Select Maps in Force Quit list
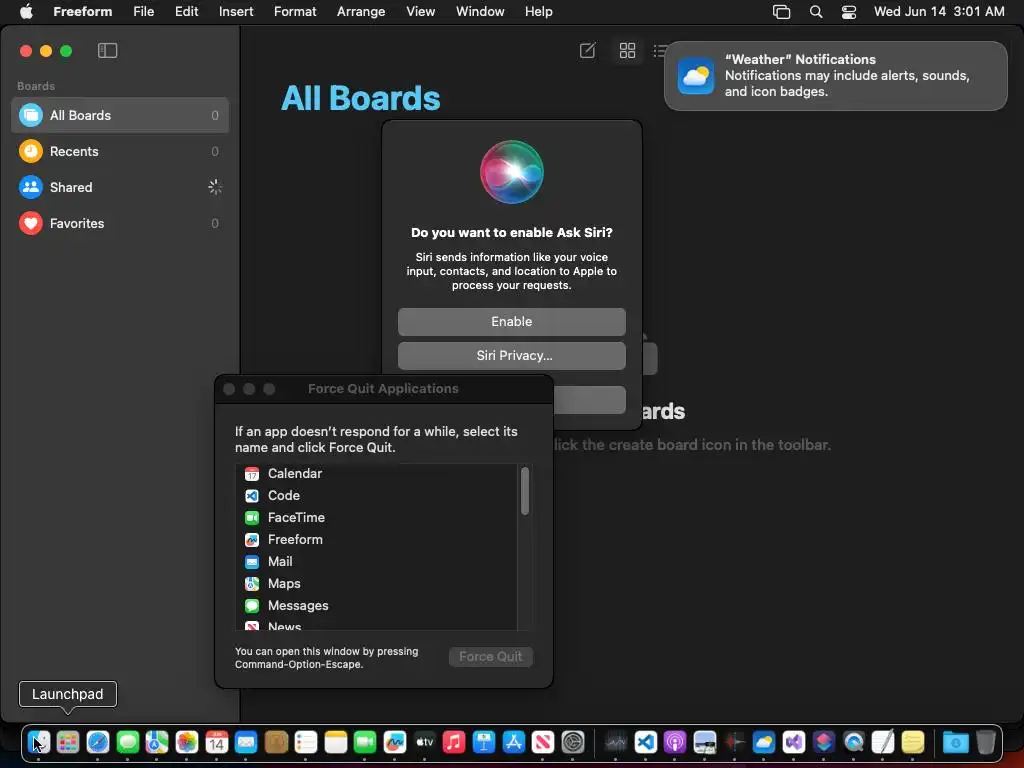1024x768 pixels. [377, 583]
